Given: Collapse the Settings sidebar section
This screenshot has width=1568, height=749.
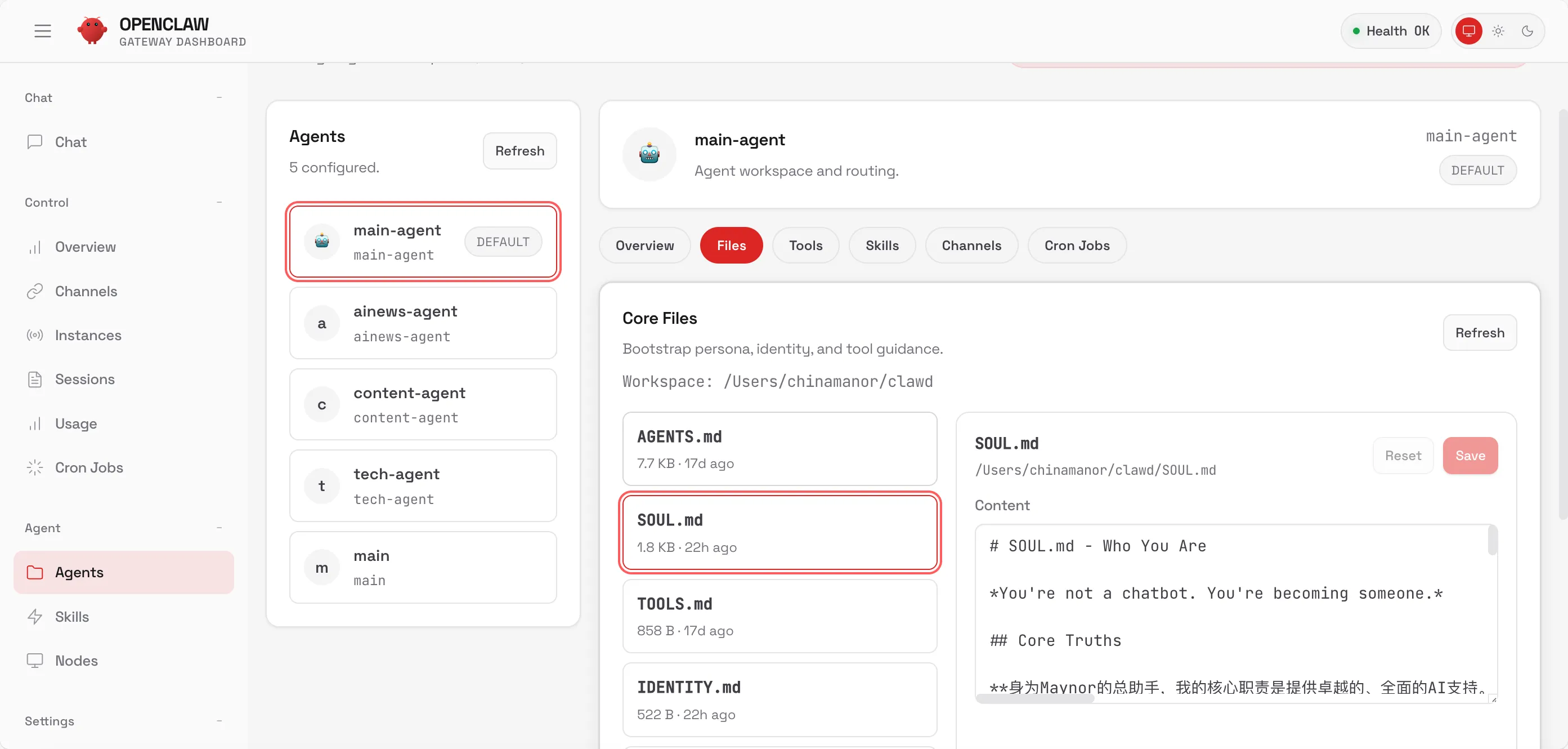Looking at the screenshot, I should (x=219, y=721).
